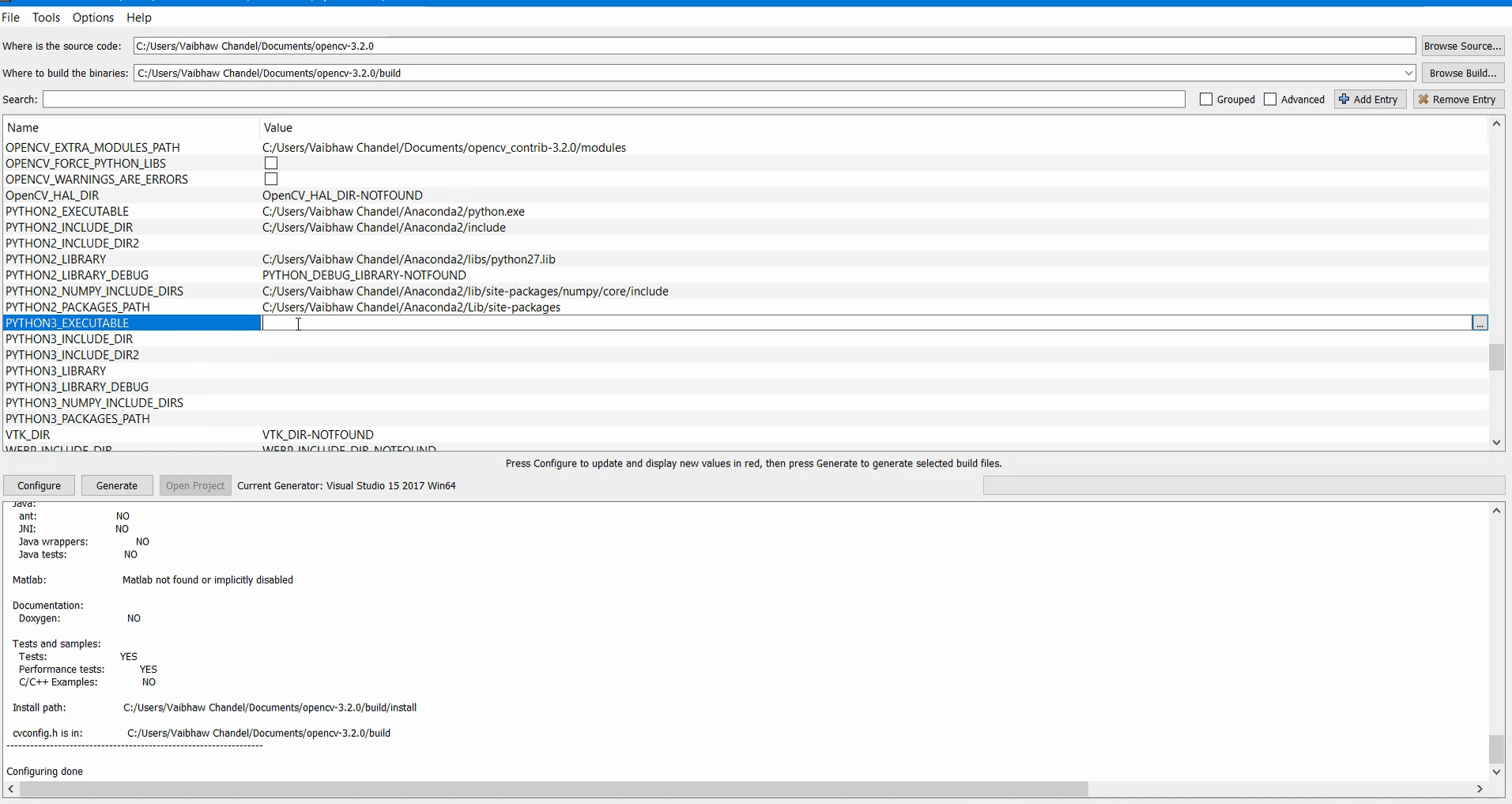Click the Install path line in output

214,708
